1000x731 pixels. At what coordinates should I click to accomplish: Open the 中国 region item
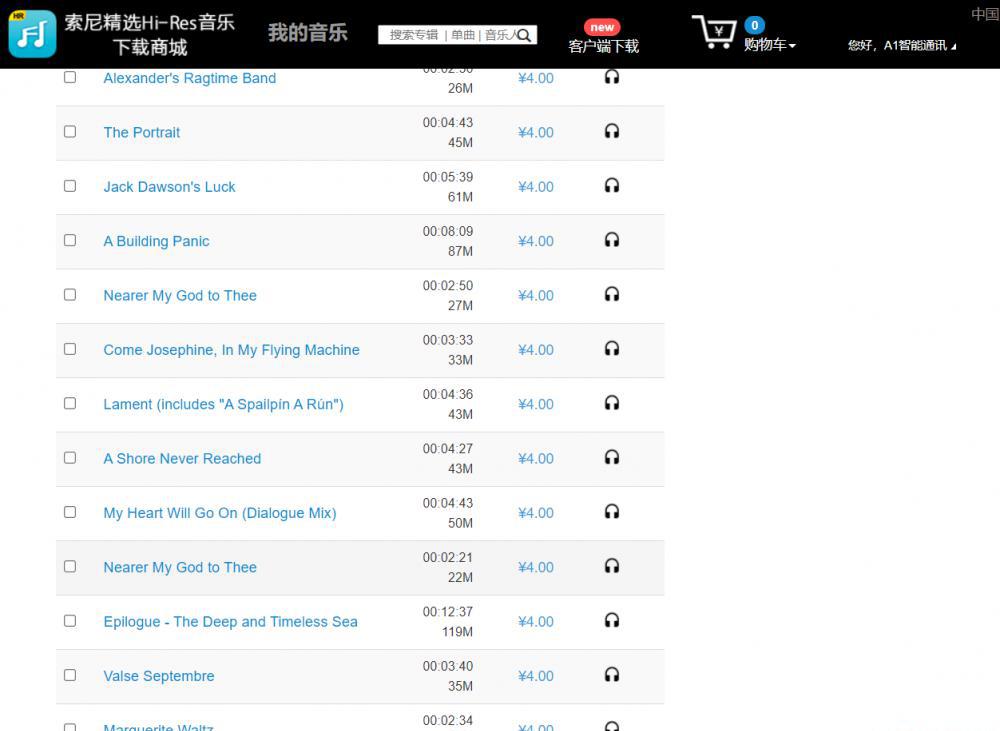(985, 14)
